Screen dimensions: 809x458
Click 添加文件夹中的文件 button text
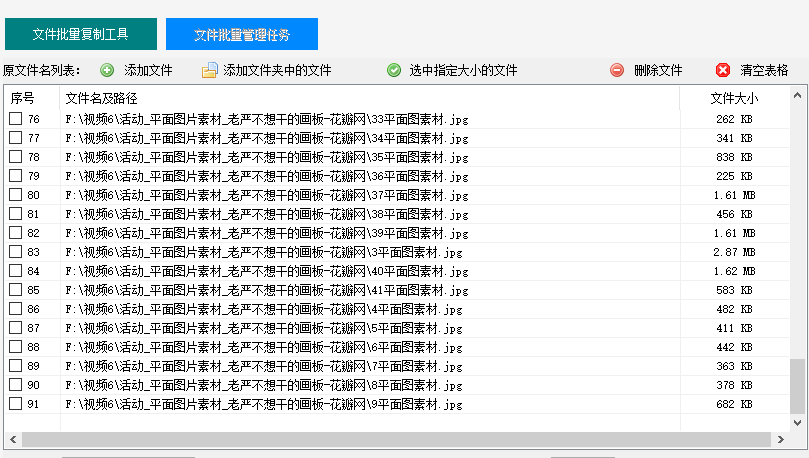pos(277,70)
